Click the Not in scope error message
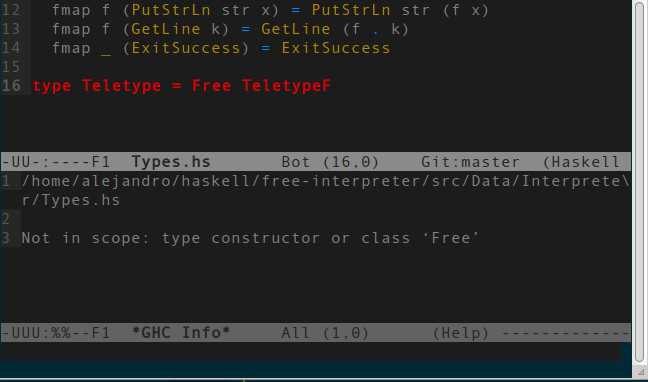 coord(250,238)
